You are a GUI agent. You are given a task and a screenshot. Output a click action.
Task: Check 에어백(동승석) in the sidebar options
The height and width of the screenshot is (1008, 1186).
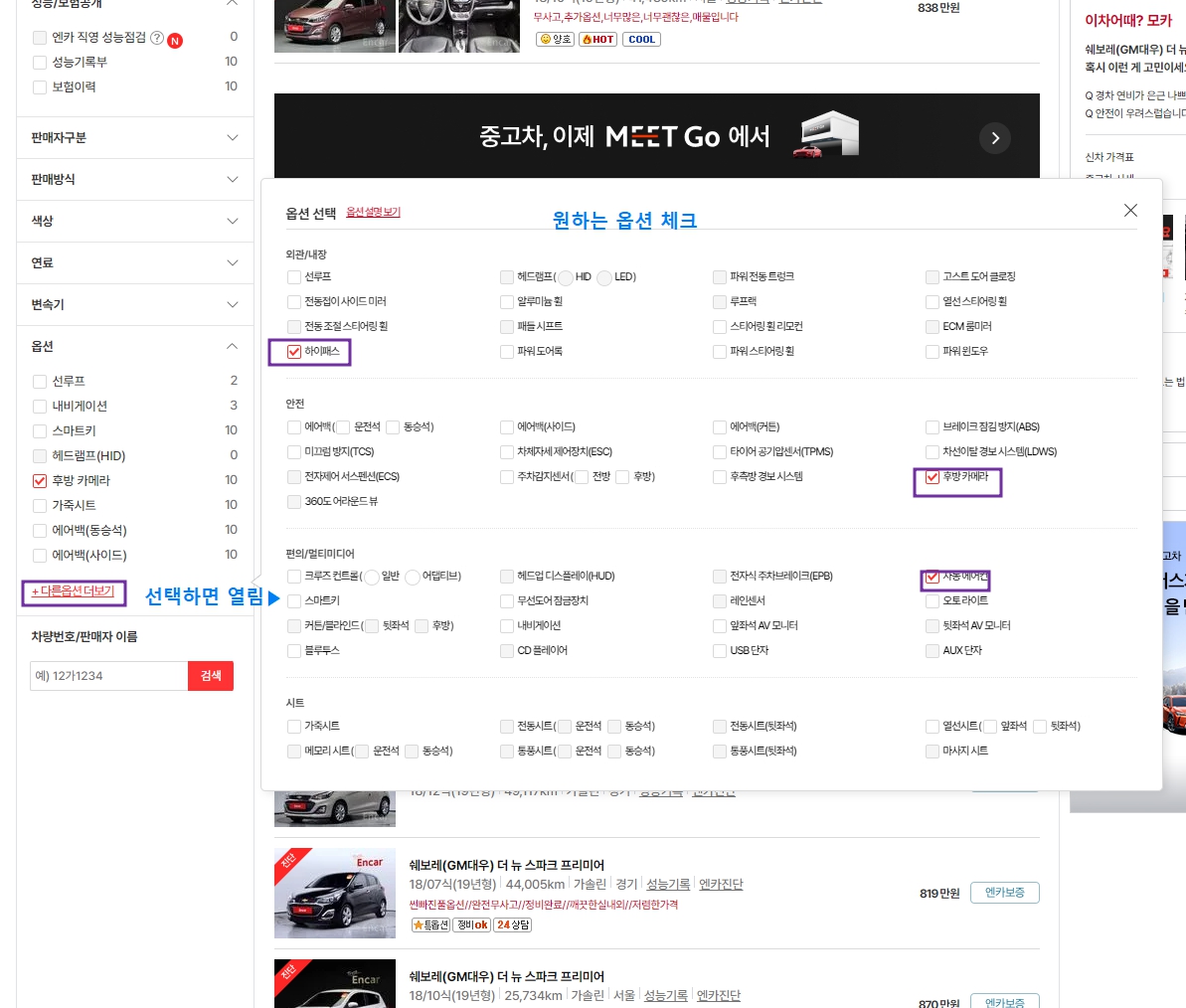pos(40,530)
